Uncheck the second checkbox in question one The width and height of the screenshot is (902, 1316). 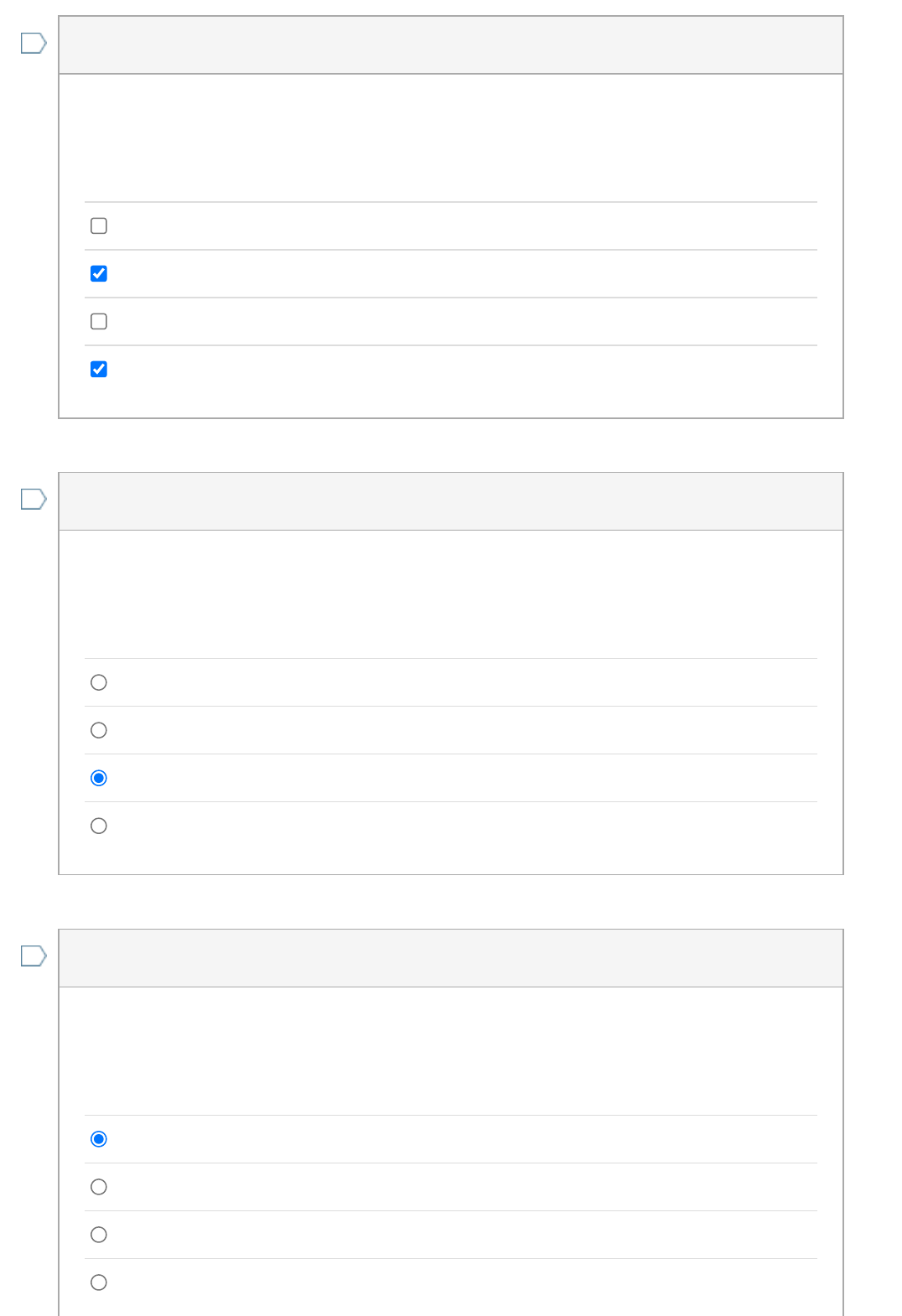tap(99, 273)
